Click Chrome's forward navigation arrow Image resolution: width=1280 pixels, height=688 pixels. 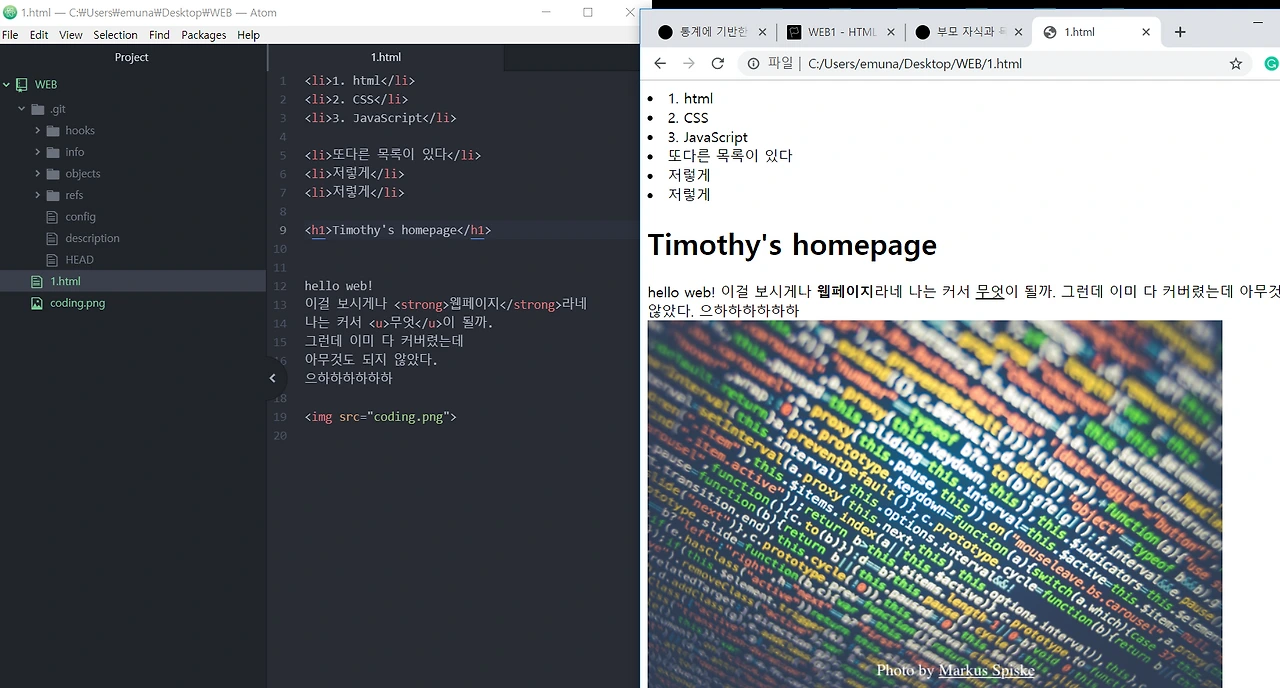(x=688, y=63)
